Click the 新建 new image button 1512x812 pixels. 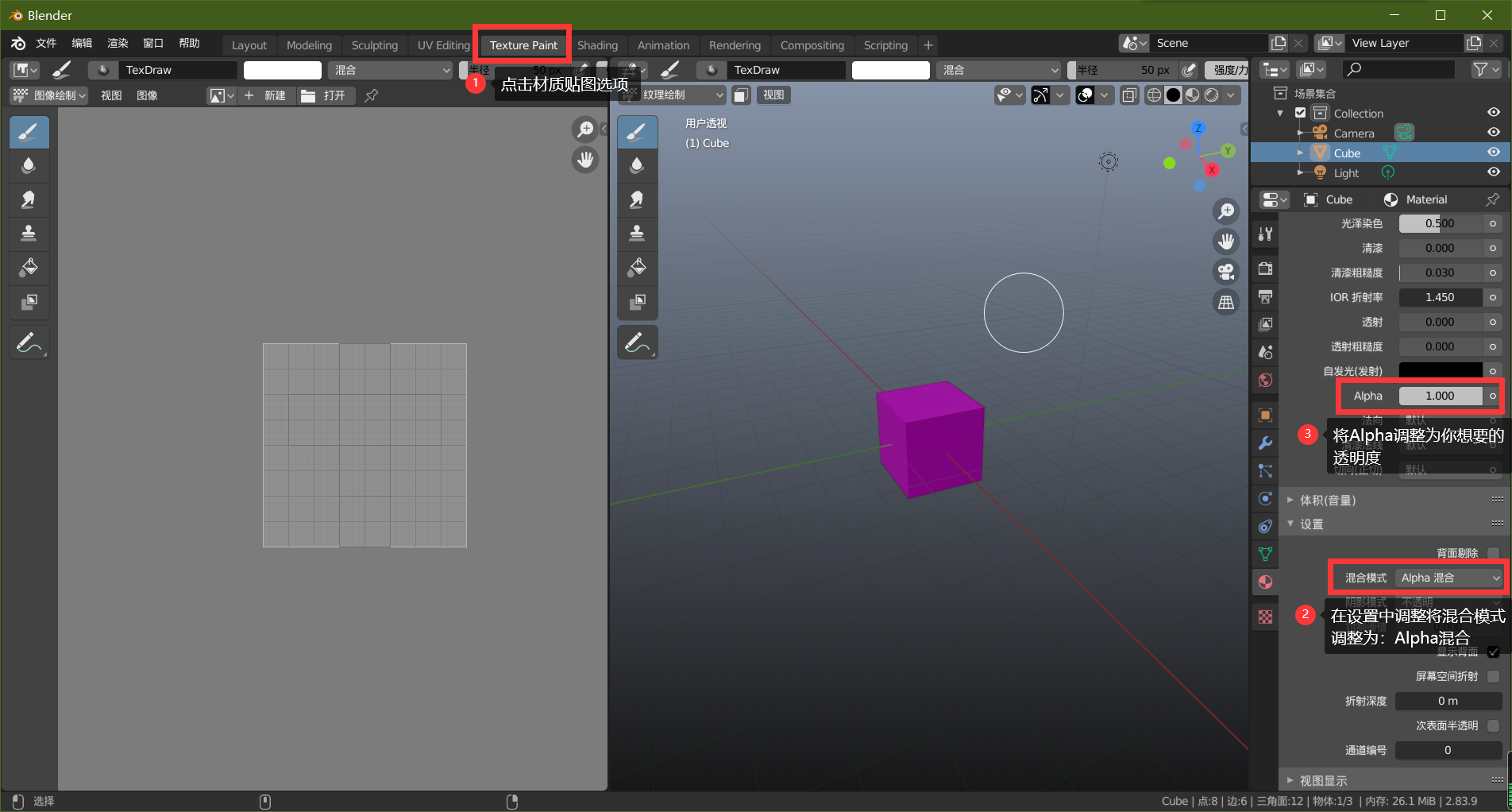(x=265, y=95)
